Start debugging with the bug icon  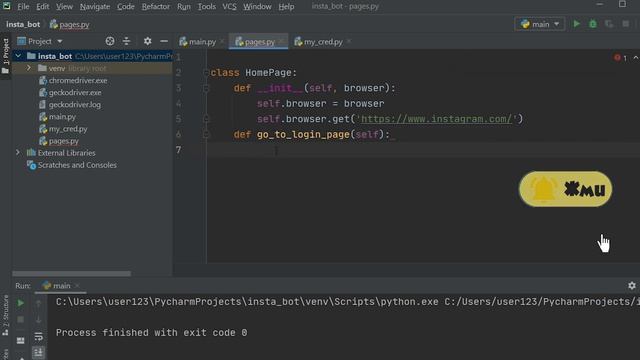[593, 24]
